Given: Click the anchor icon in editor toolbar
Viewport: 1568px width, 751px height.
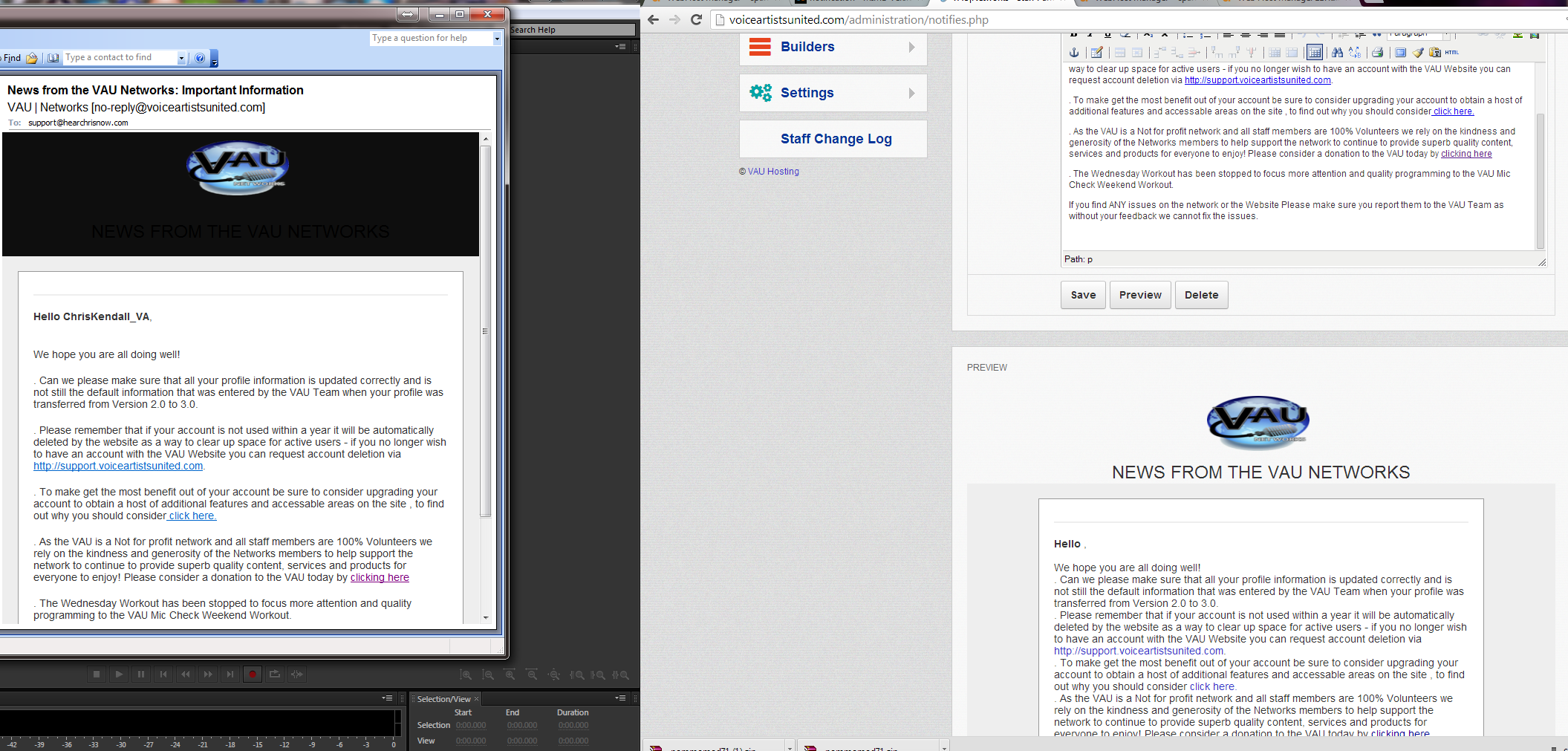Looking at the screenshot, I should coord(1073,53).
